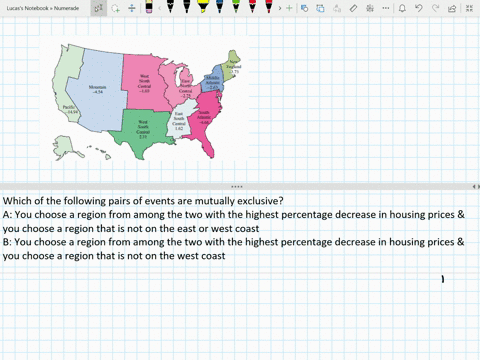Open the Share icon

click(452, 8)
